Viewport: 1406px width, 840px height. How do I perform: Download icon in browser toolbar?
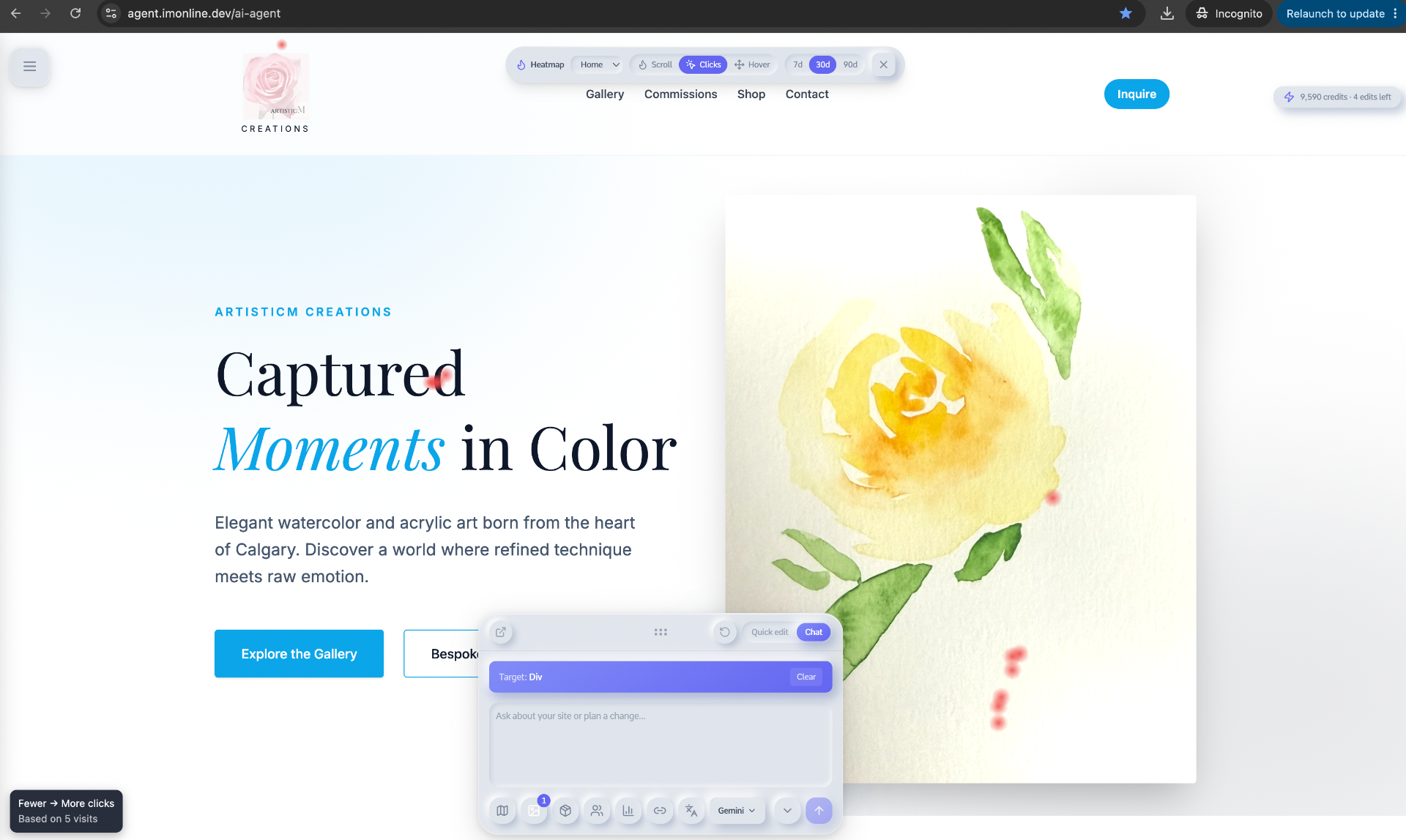coord(1167,13)
